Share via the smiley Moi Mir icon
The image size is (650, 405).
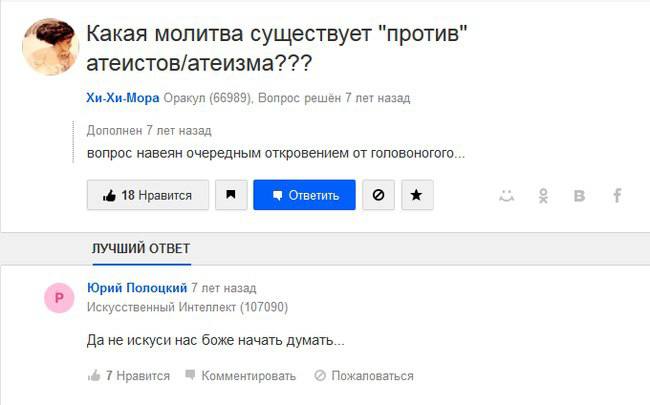(x=506, y=195)
